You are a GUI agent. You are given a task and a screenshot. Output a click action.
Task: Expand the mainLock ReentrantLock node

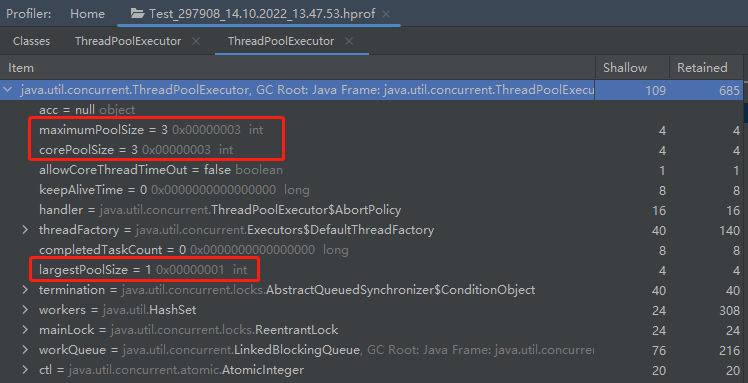25,330
